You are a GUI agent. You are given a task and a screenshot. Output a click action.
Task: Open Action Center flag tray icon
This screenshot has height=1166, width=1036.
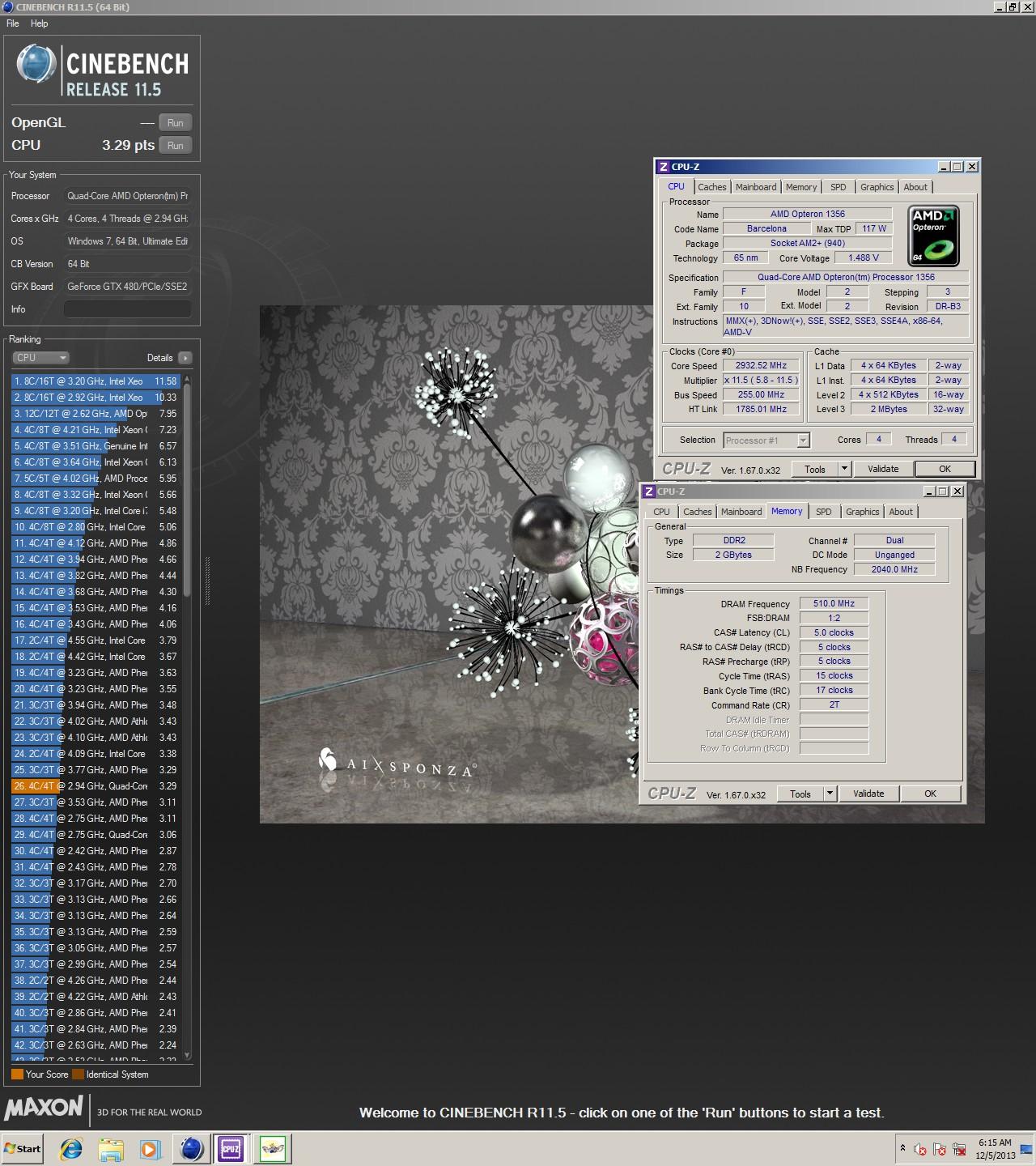(940, 1150)
